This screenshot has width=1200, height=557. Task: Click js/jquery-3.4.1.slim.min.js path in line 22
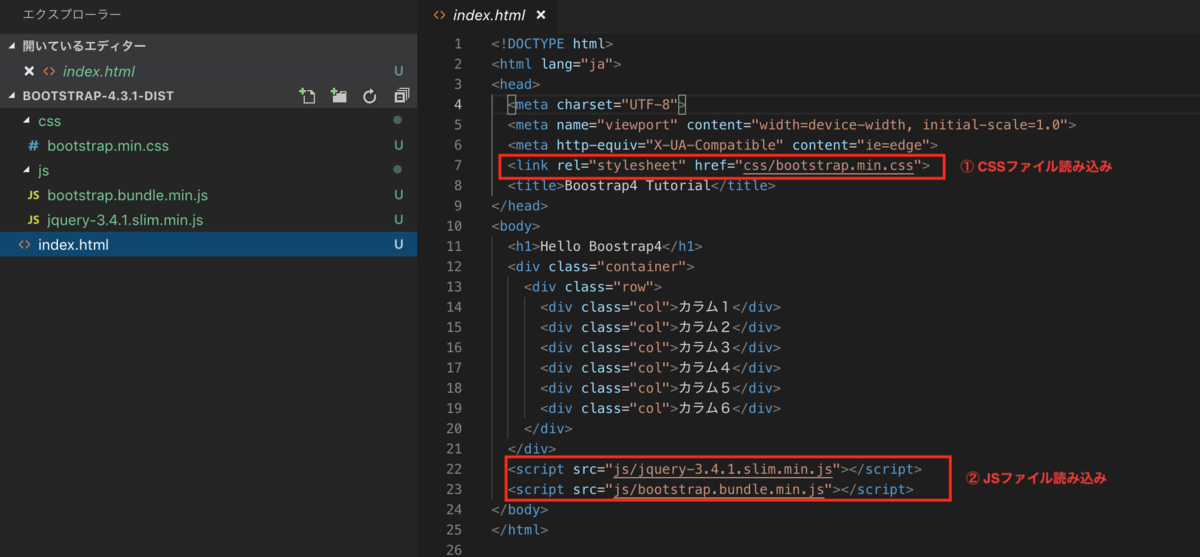pyautogui.click(x=723, y=468)
